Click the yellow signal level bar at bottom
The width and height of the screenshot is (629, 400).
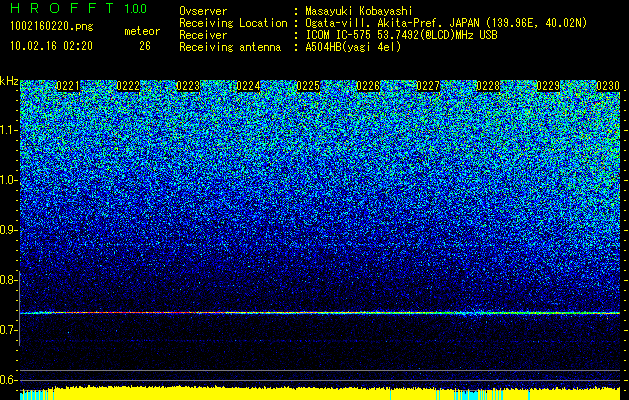pyautogui.click(x=320, y=394)
